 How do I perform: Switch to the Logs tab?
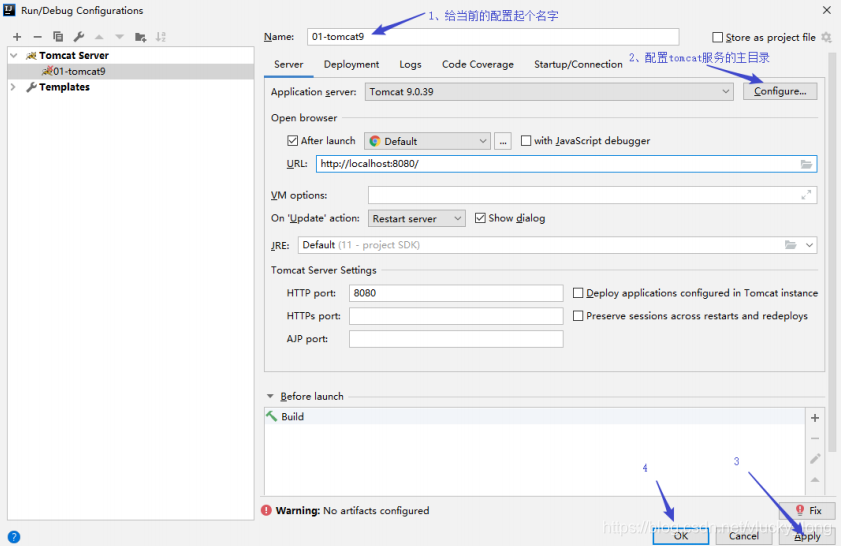[x=410, y=64]
